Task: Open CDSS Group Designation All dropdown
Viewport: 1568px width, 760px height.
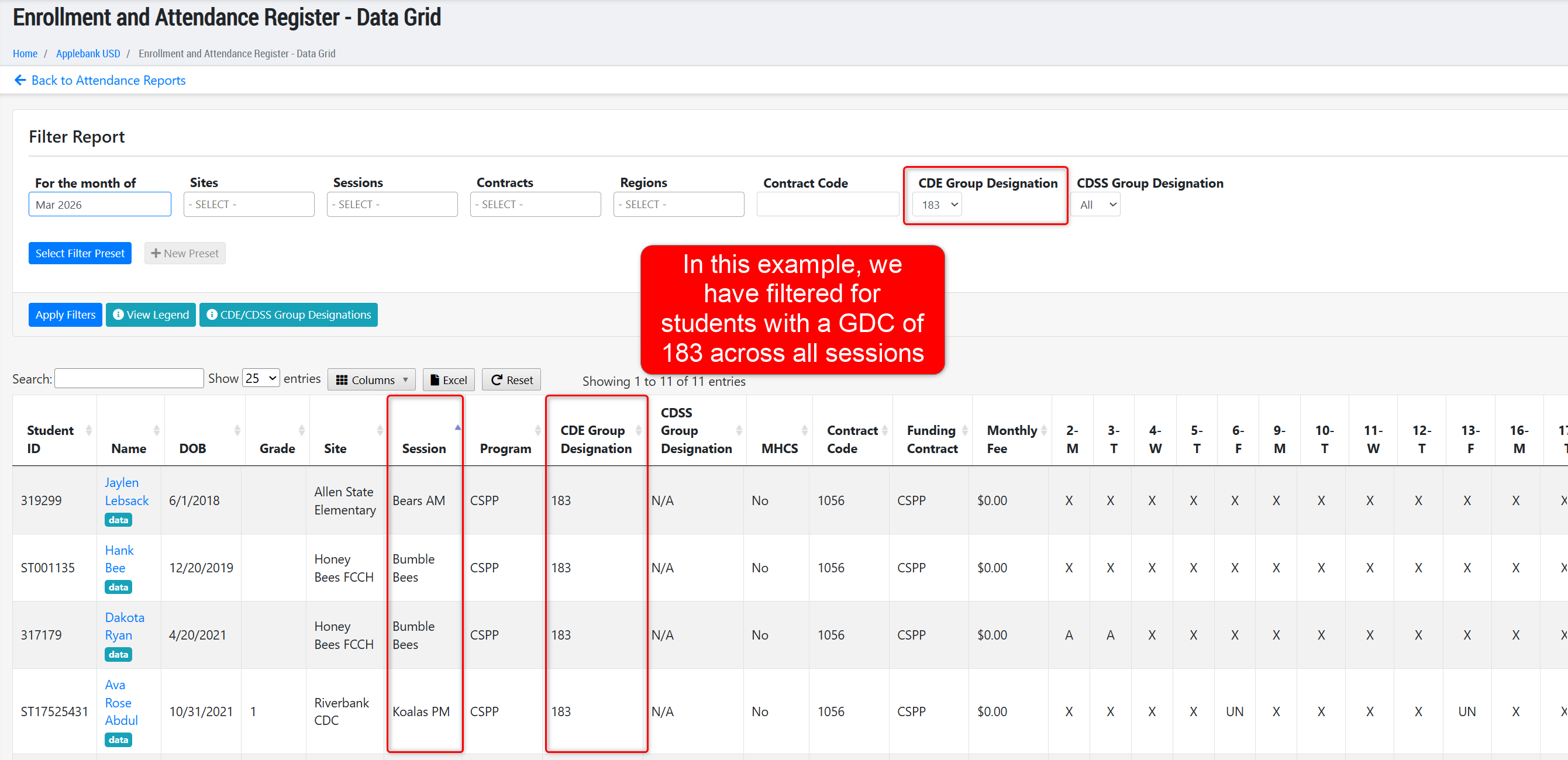Action: point(1097,205)
